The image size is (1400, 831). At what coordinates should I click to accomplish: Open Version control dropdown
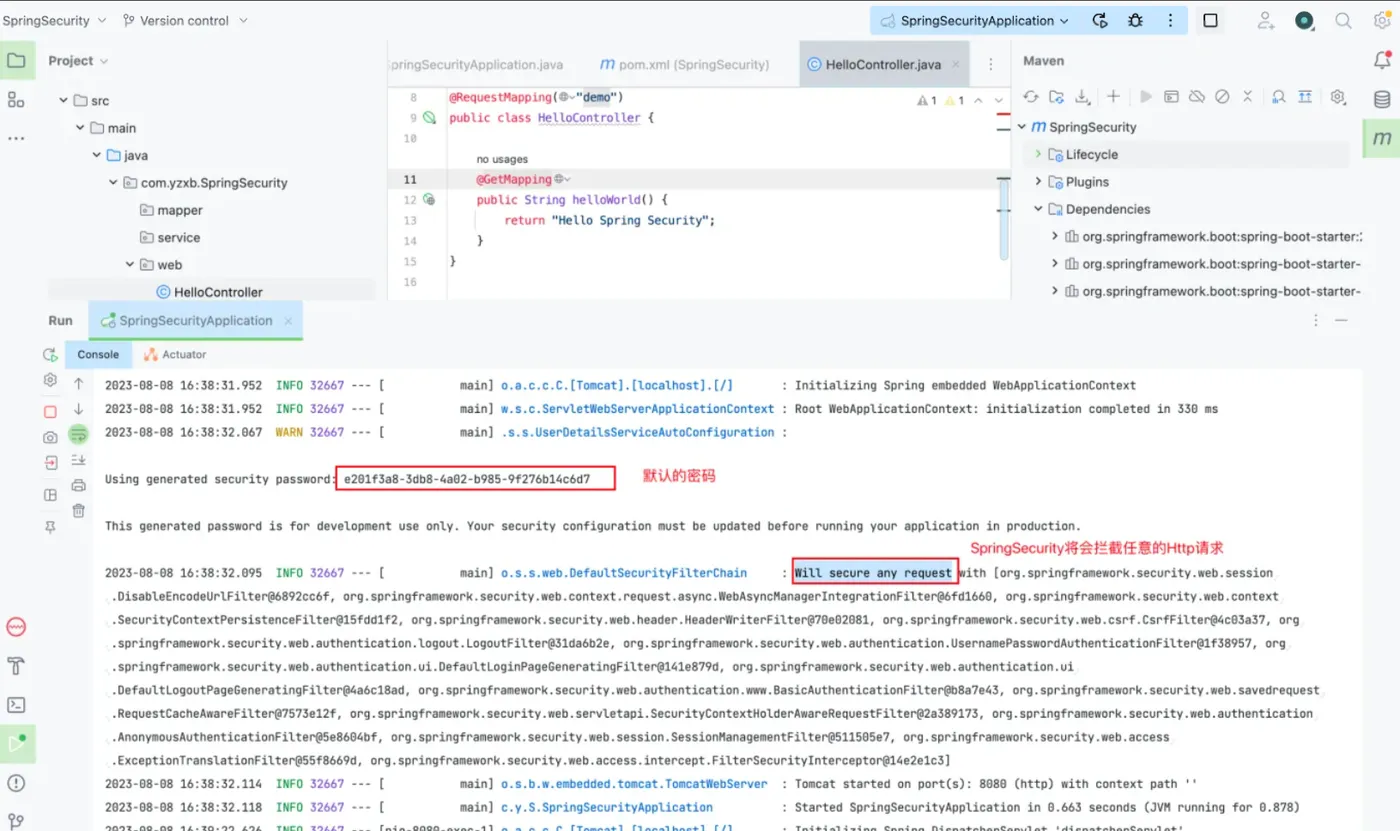pos(186,20)
